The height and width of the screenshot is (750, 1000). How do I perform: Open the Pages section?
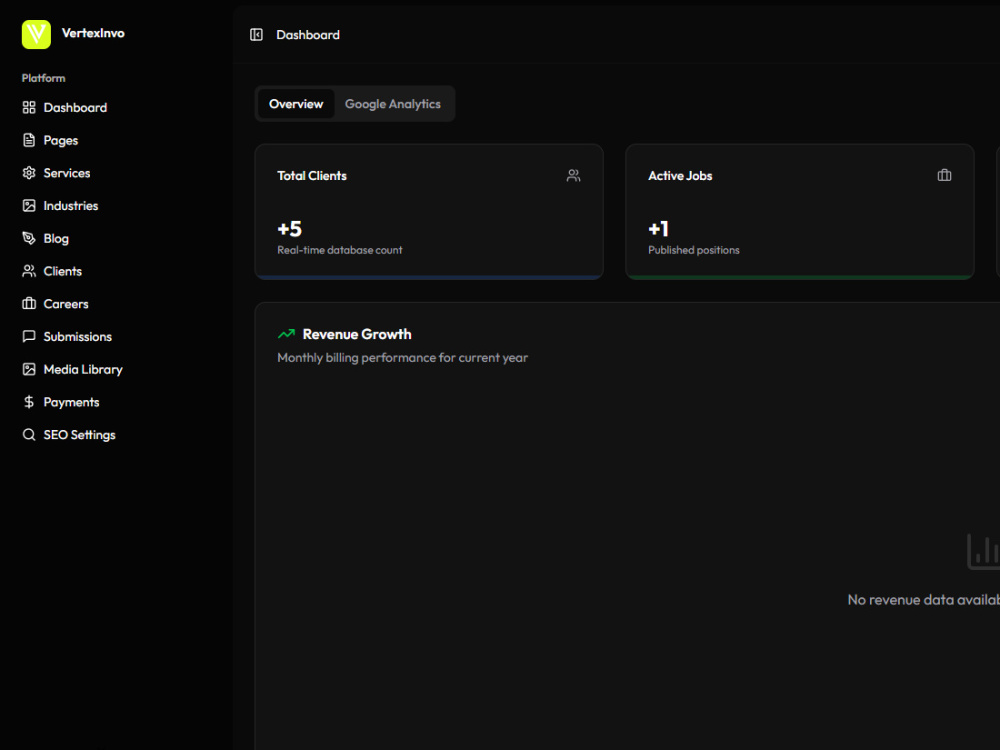click(x=61, y=140)
